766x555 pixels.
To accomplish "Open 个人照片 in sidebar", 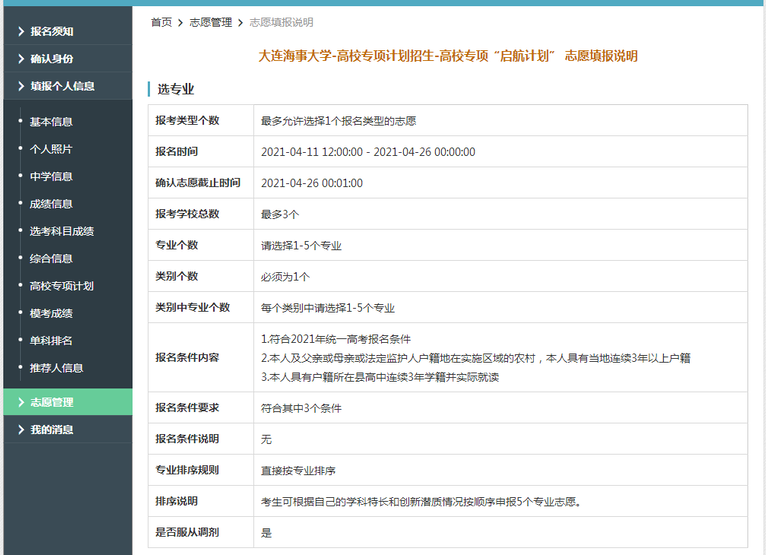I will [x=51, y=149].
